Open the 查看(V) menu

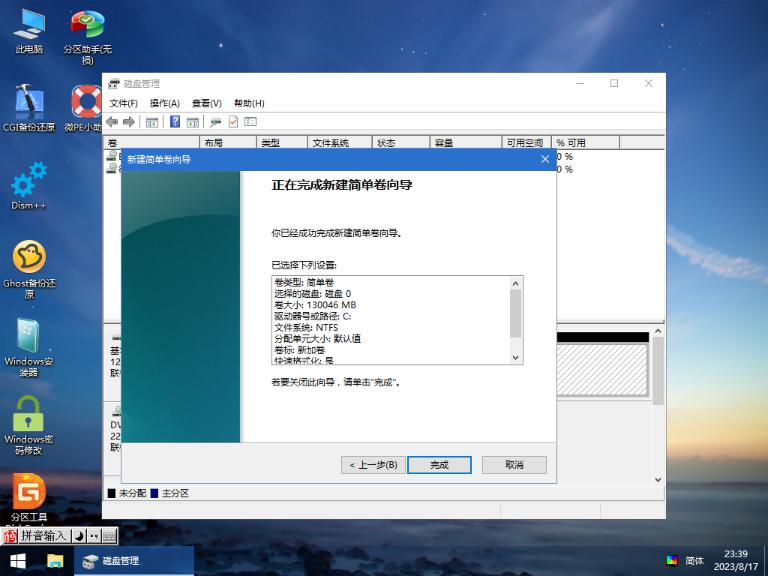[206, 103]
